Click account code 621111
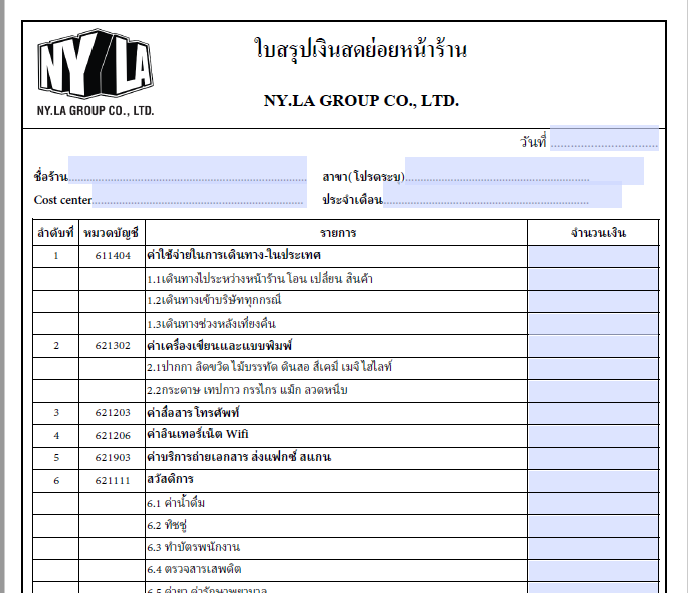Image resolution: width=688 pixels, height=593 pixels. (x=113, y=481)
